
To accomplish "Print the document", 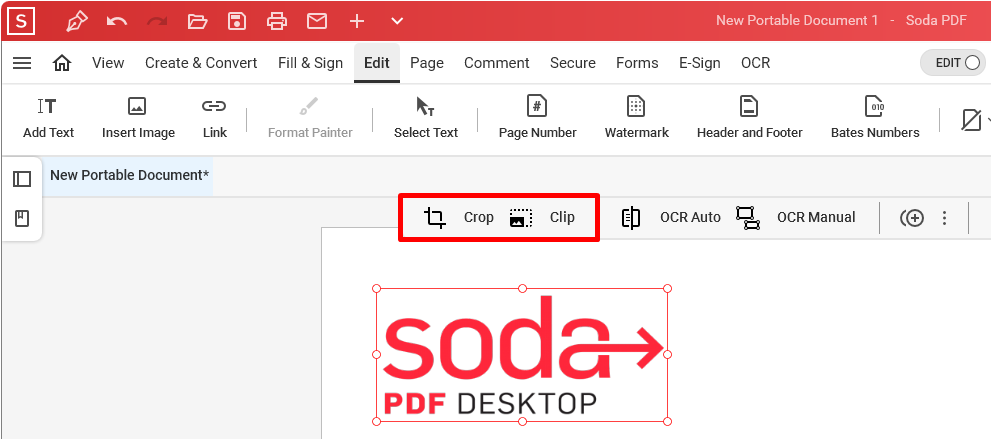I will click(277, 21).
